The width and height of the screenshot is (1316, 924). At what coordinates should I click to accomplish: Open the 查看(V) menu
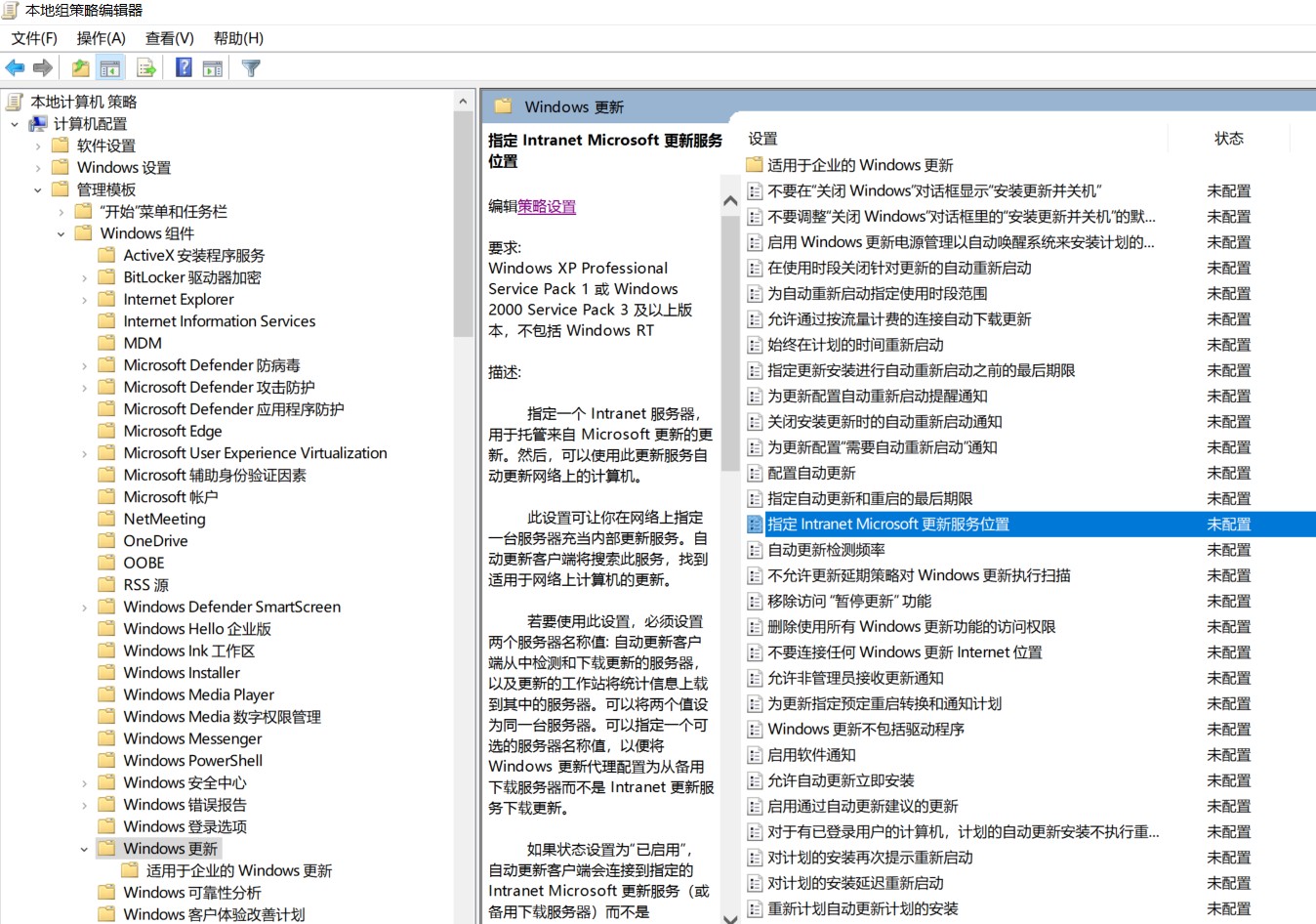[x=170, y=38]
